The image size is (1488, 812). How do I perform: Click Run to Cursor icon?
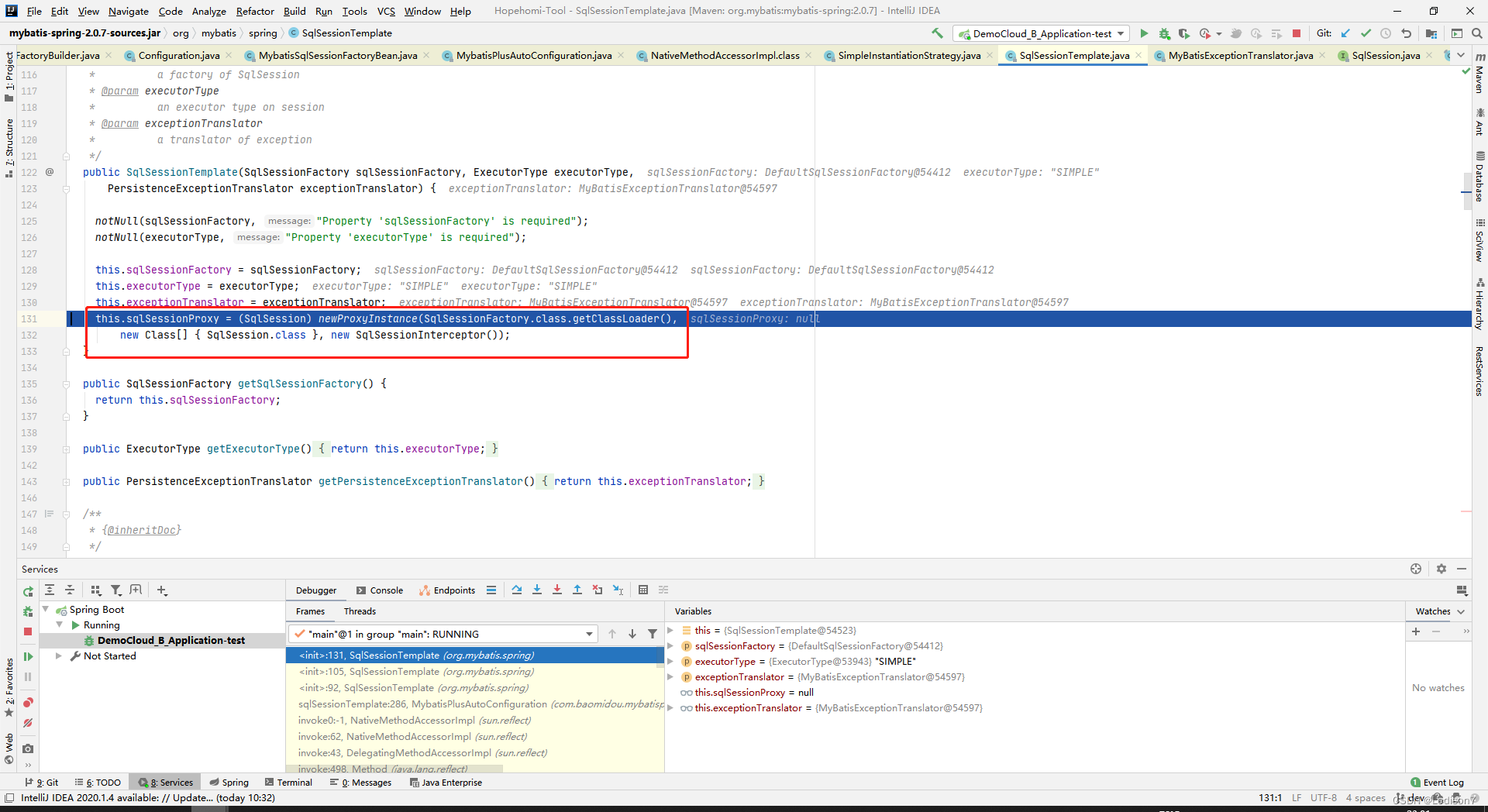click(x=618, y=590)
